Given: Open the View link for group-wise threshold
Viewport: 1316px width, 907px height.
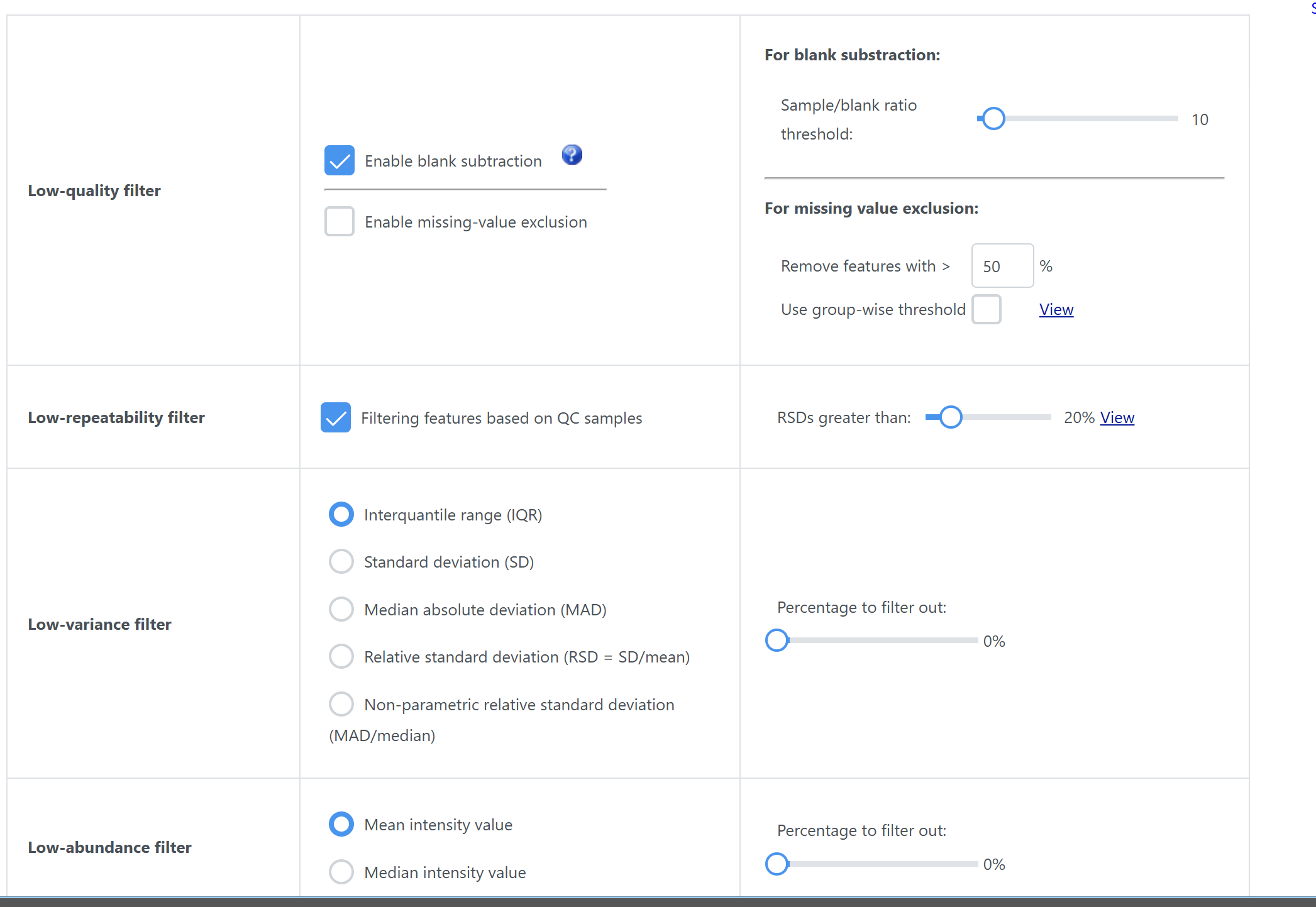Looking at the screenshot, I should click(1056, 309).
